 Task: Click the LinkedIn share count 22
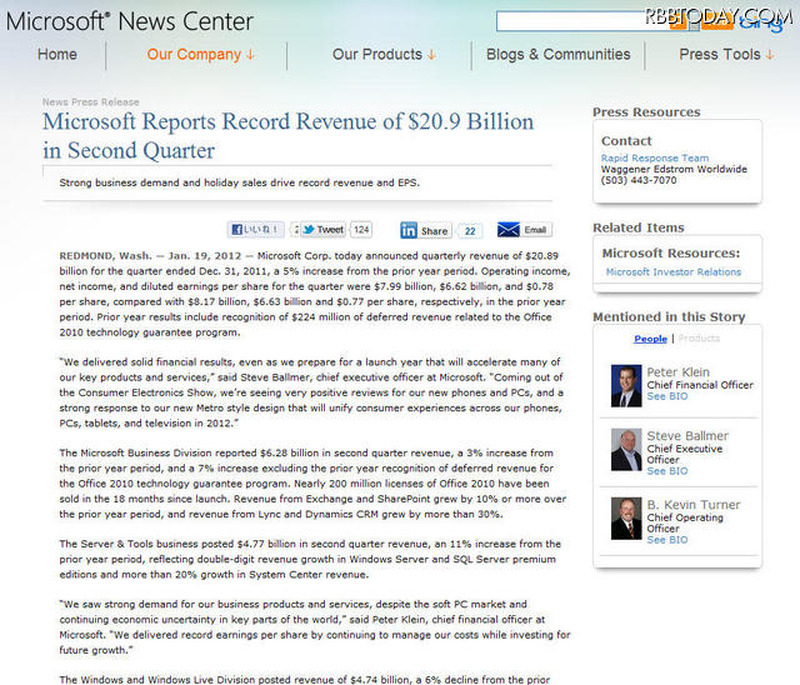pos(471,230)
